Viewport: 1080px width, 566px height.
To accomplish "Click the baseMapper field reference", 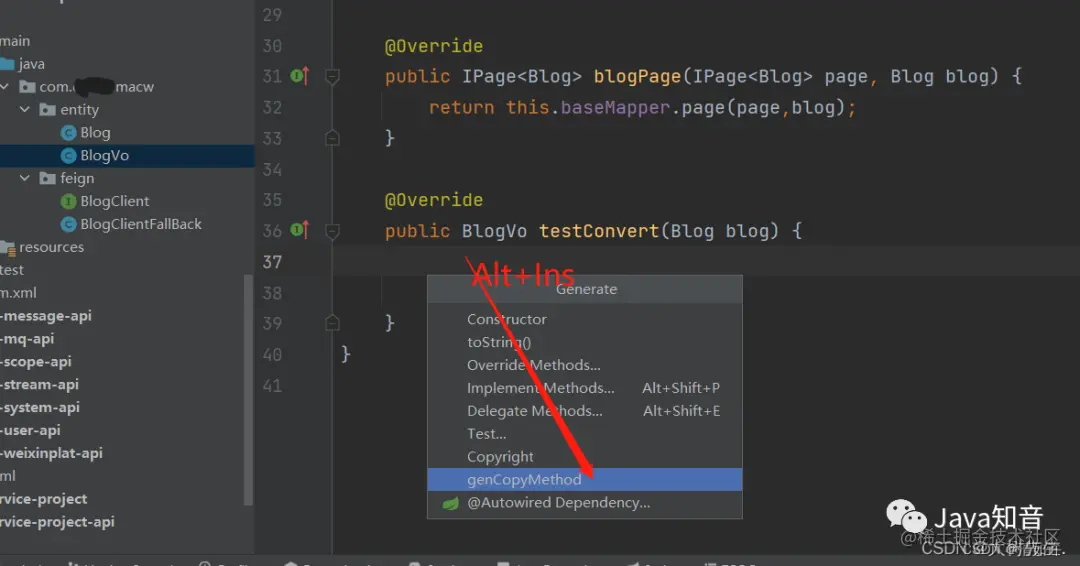I will tap(615, 107).
